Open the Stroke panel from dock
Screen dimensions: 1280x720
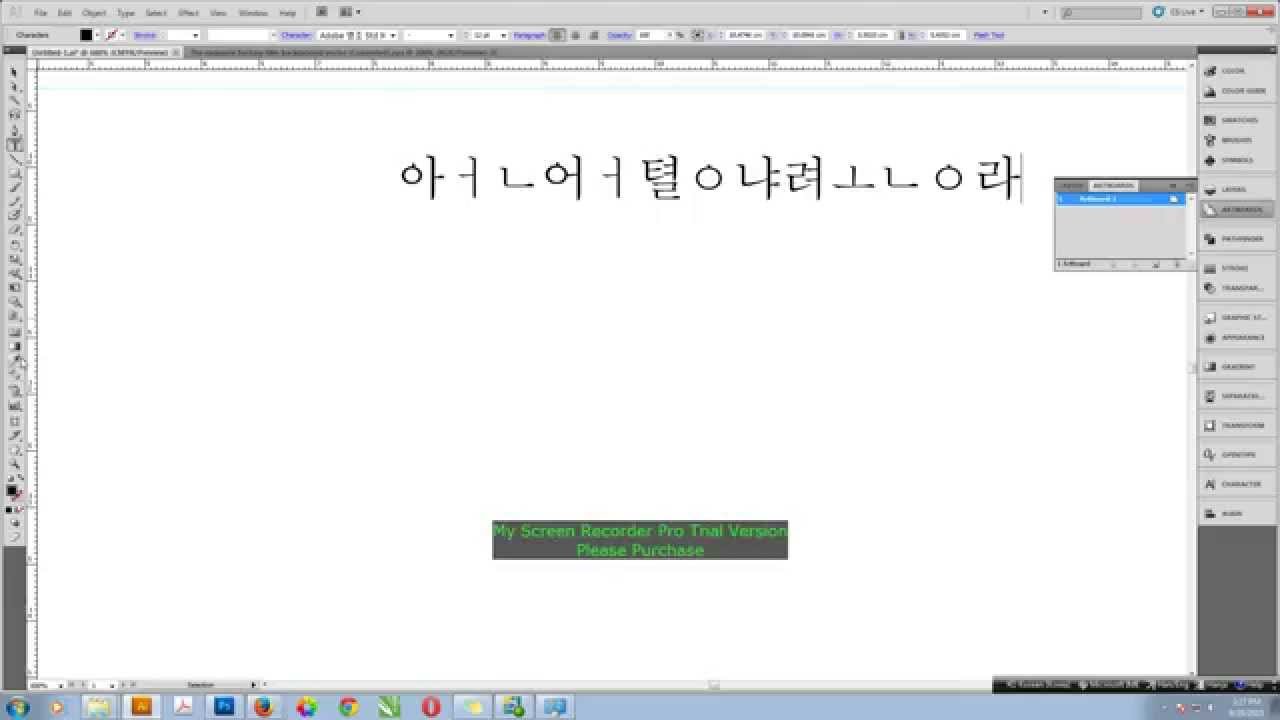pyautogui.click(x=1236, y=268)
